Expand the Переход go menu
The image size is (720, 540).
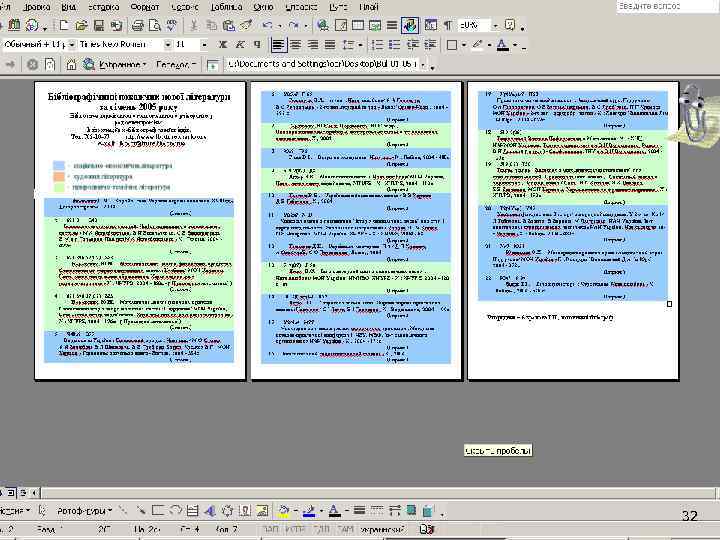point(176,65)
